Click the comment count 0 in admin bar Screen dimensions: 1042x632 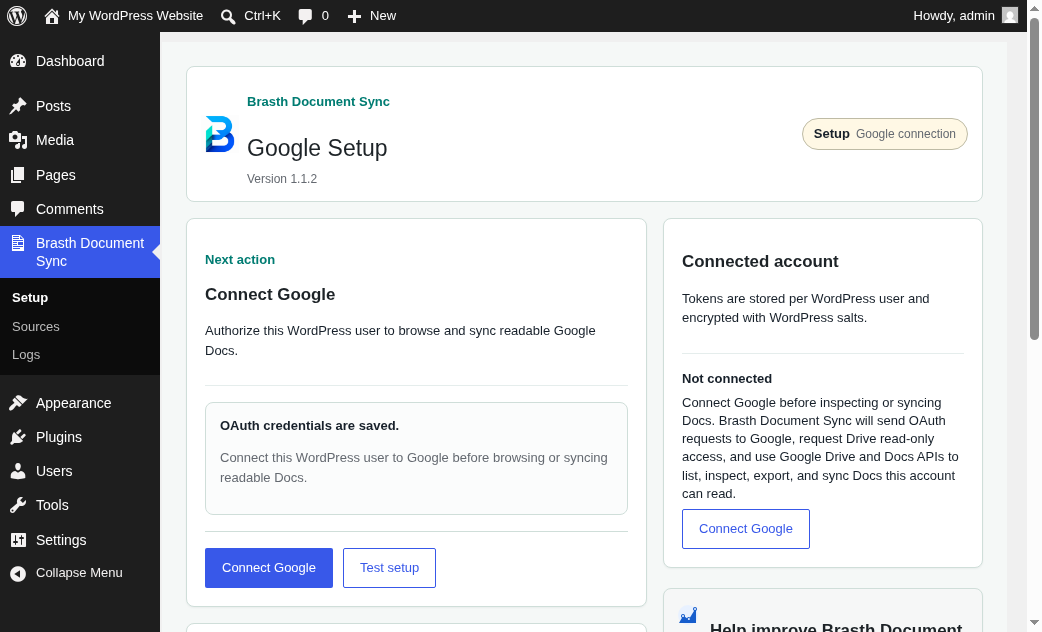[325, 16]
